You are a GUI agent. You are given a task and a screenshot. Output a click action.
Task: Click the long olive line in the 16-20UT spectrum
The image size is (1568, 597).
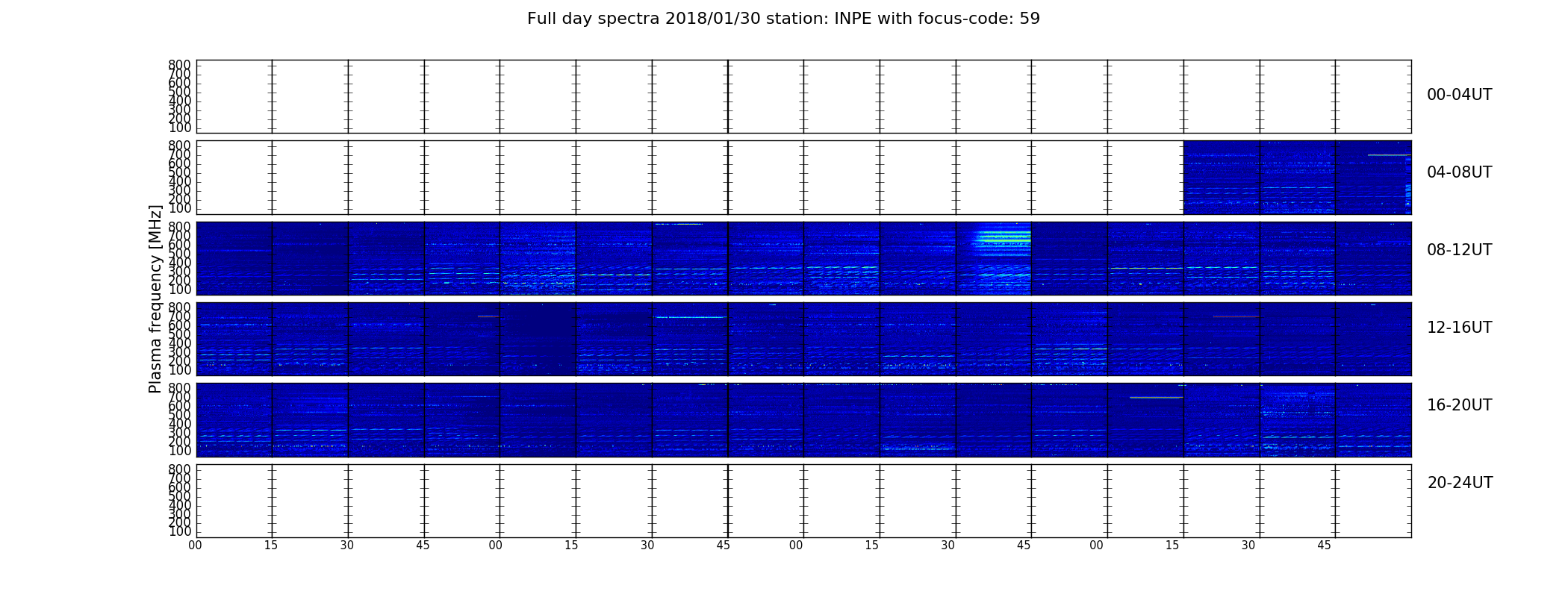click(1156, 398)
